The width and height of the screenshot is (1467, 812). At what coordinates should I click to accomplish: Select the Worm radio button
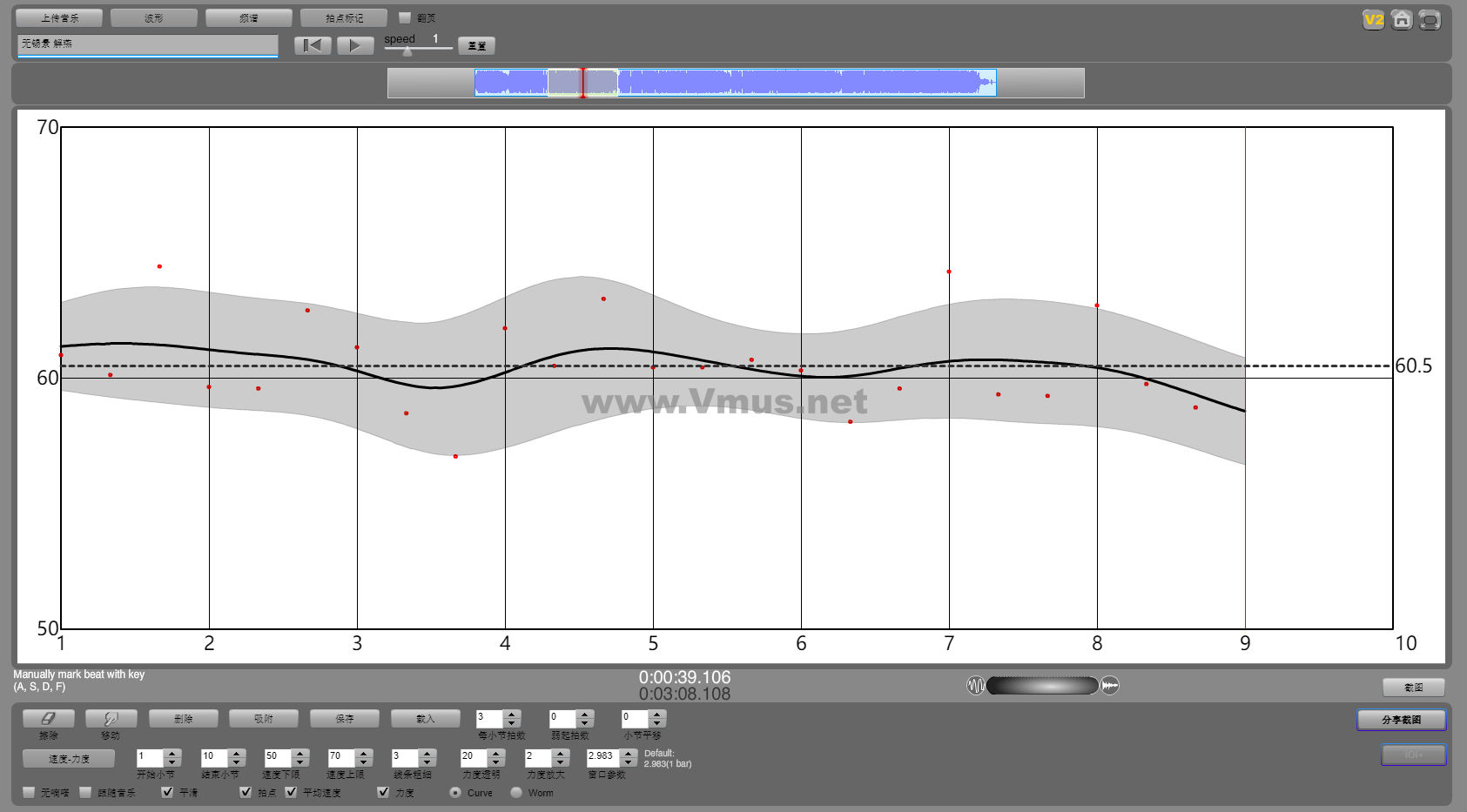516,793
